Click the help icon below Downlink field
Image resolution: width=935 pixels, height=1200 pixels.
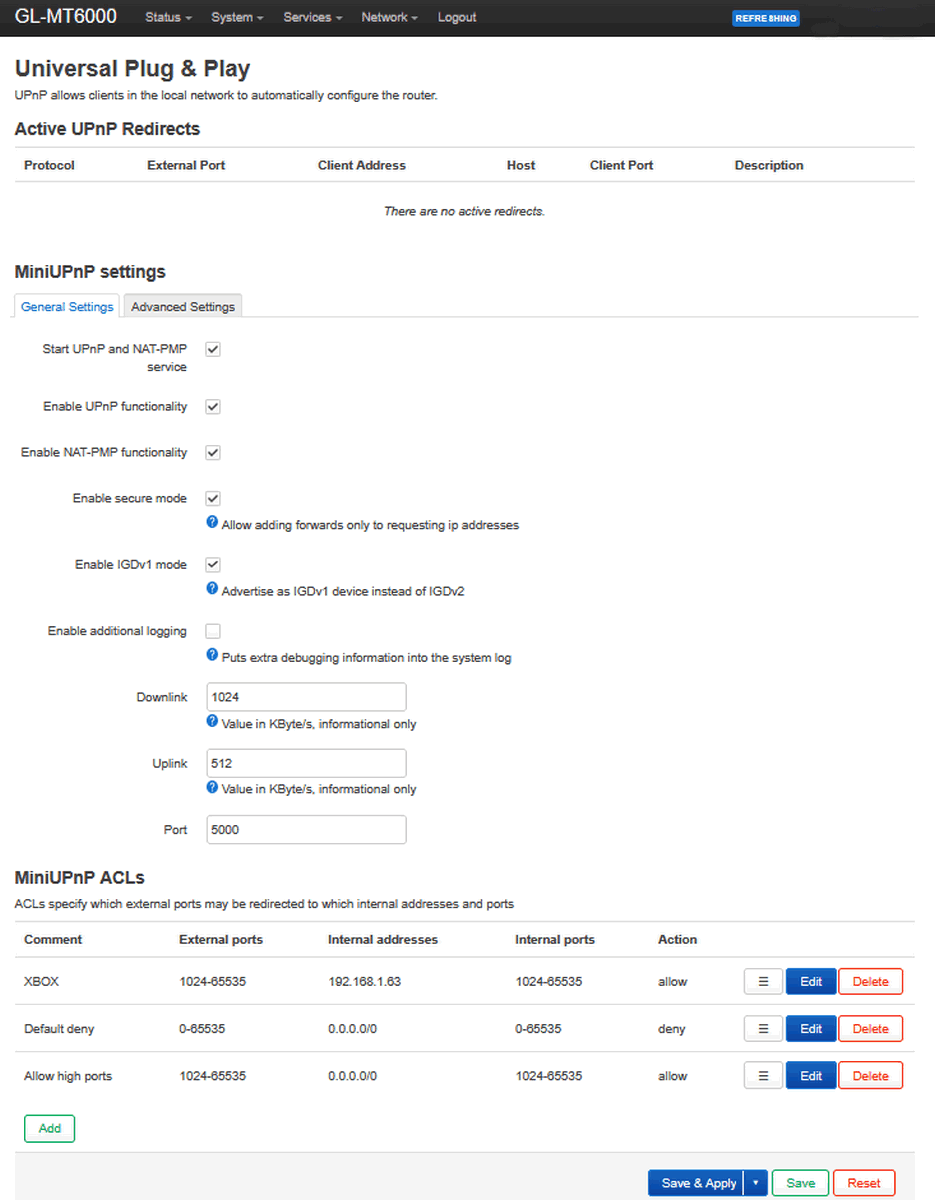(x=212, y=721)
